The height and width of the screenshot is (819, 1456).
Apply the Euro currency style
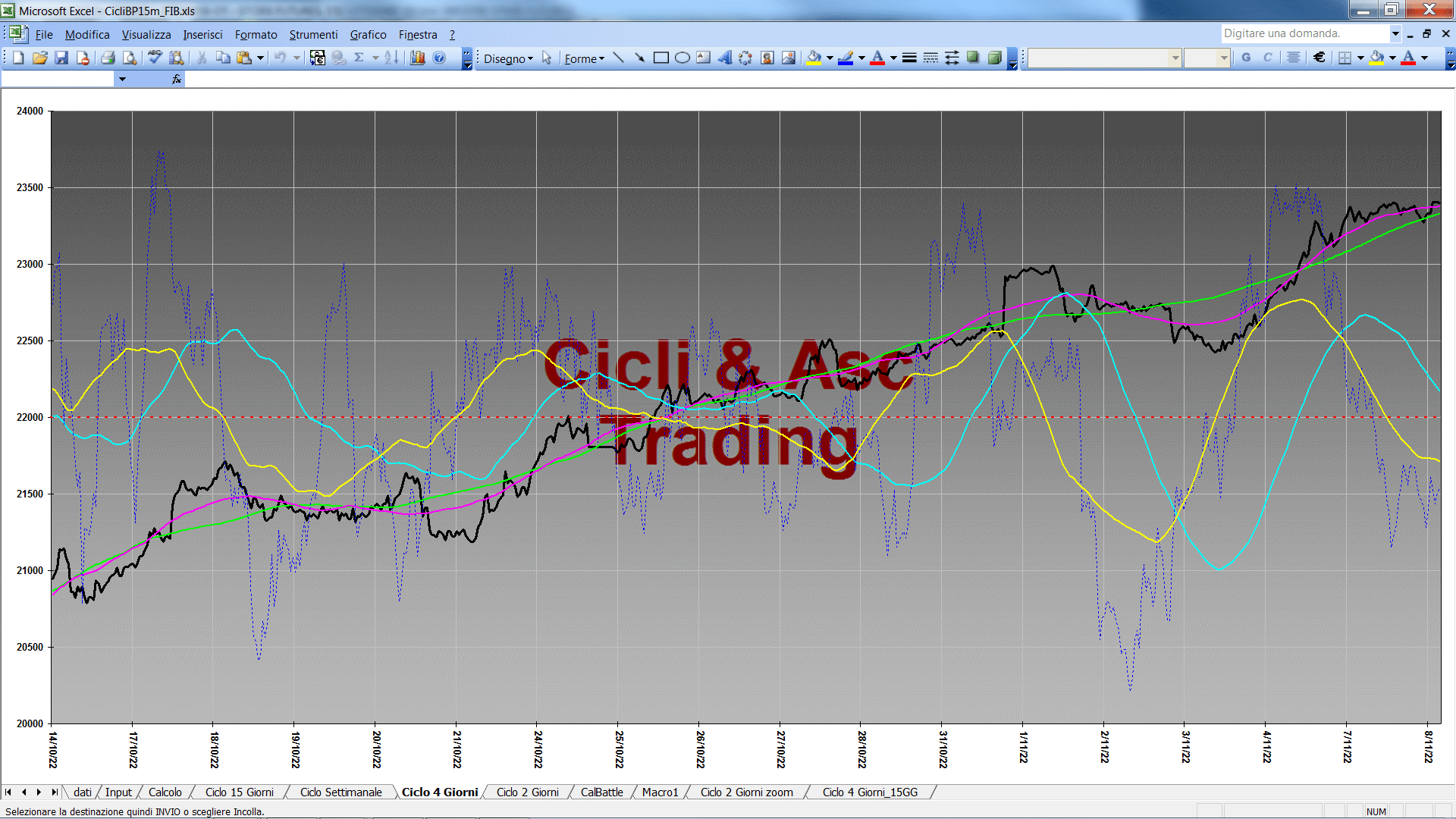pyautogui.click(x=1319, y=58)
